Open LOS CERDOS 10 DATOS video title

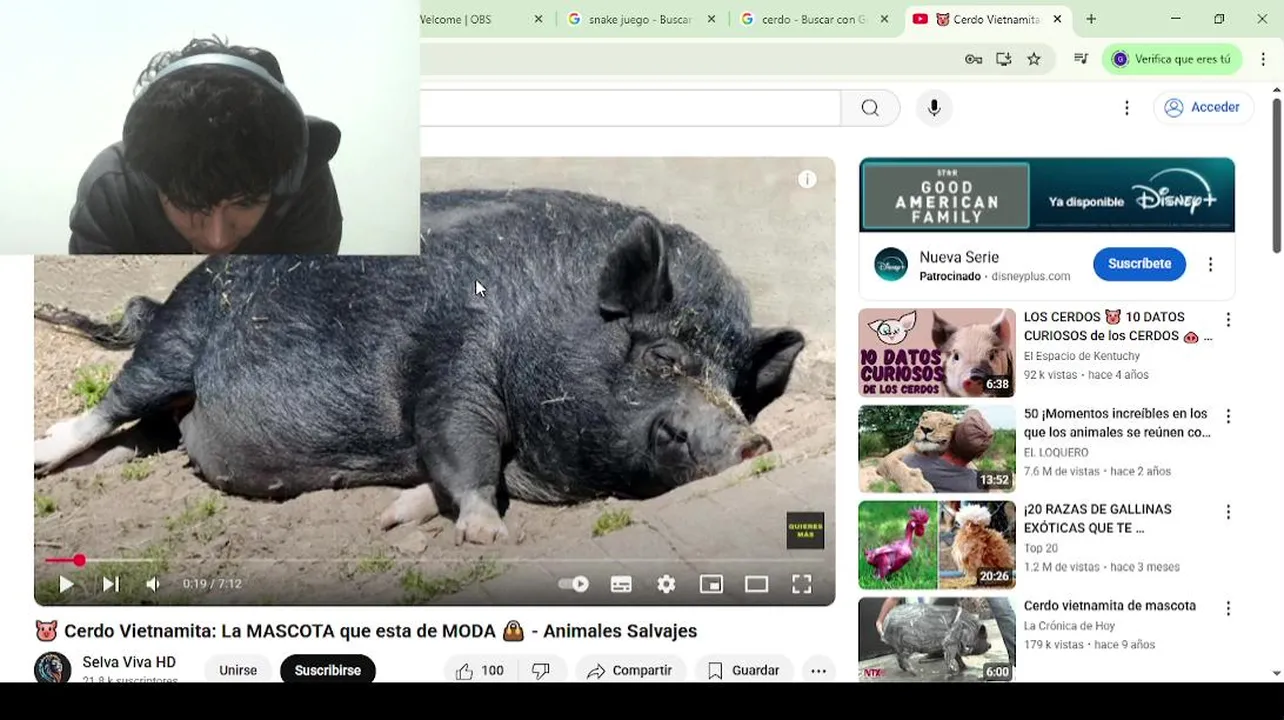point(1117,327)
